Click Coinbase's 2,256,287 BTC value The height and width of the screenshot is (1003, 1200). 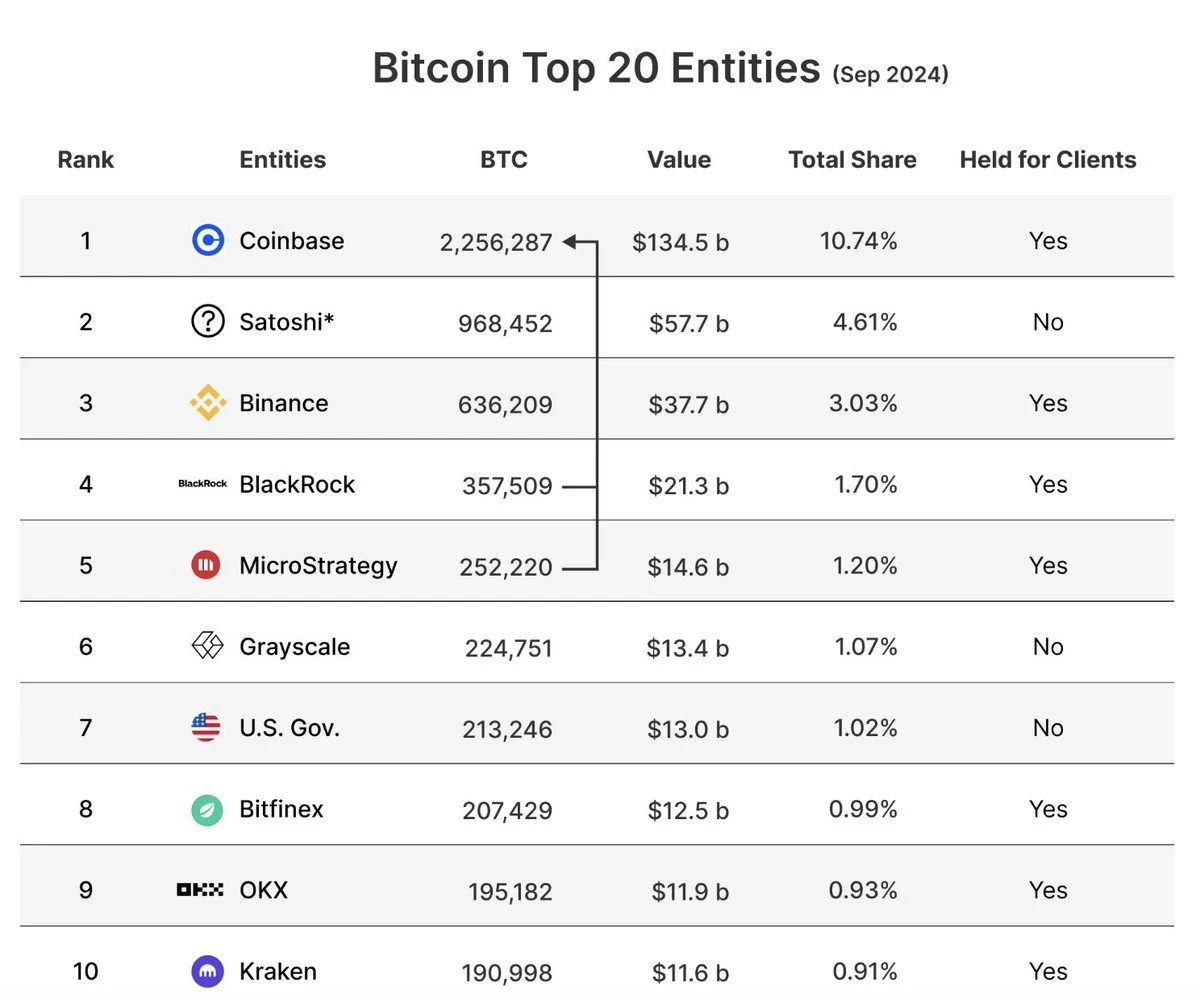click(x=496, y=242)
